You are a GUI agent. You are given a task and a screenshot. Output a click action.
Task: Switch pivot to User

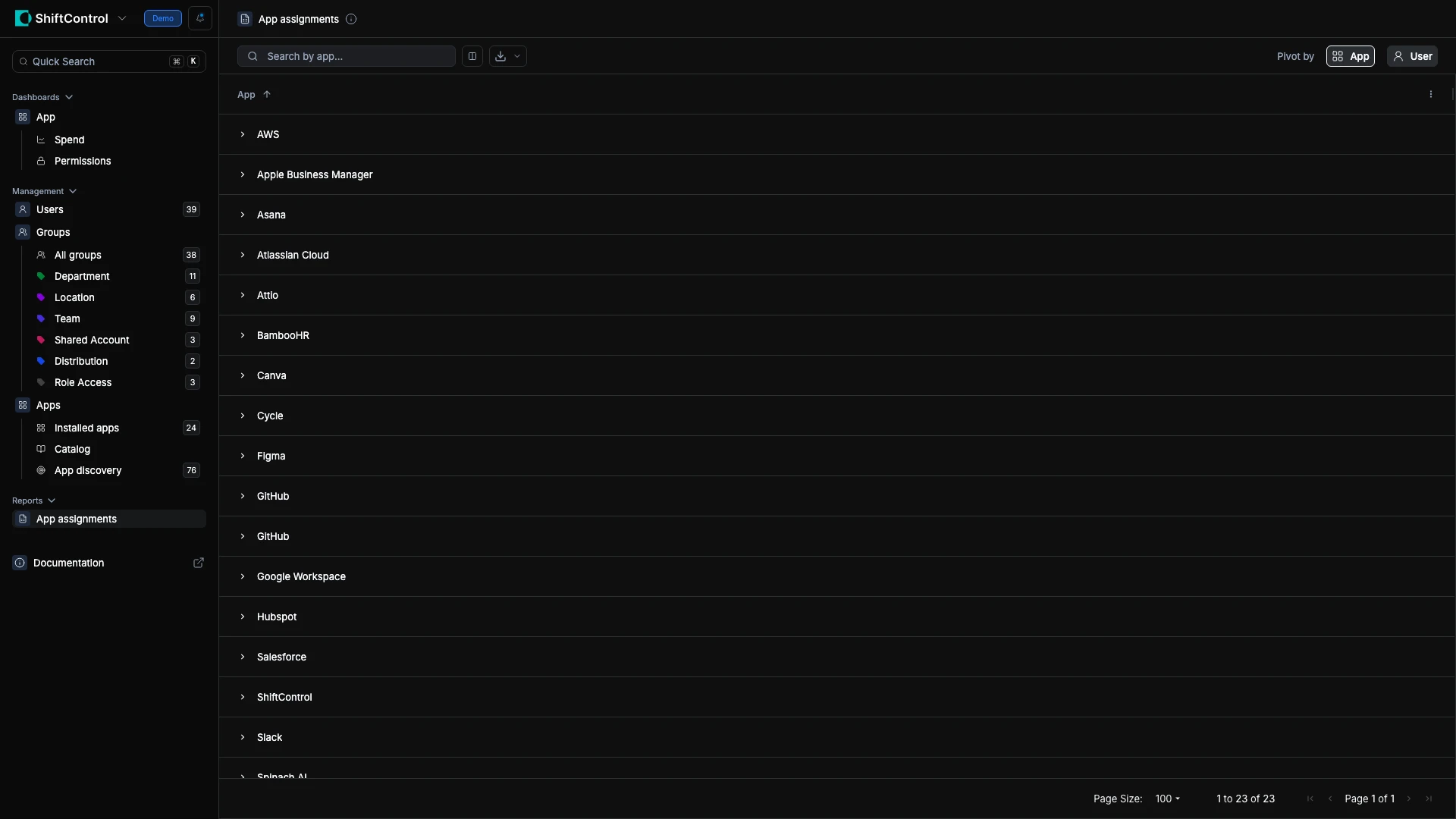1412,56
